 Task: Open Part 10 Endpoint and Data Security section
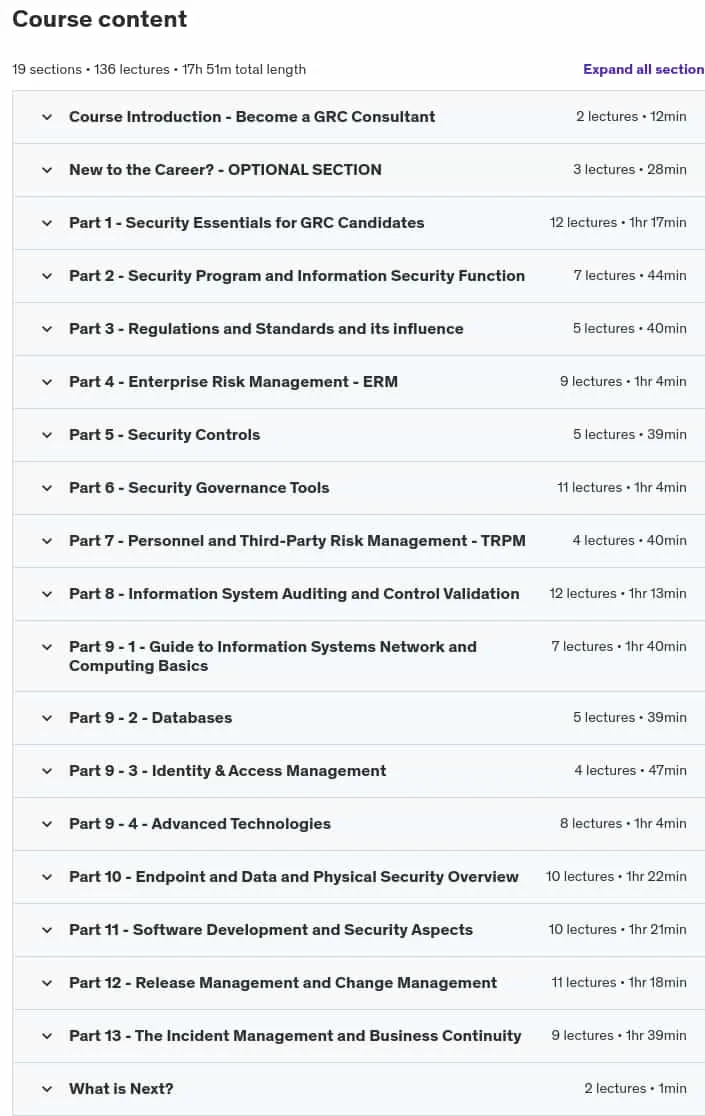(359, 877)
